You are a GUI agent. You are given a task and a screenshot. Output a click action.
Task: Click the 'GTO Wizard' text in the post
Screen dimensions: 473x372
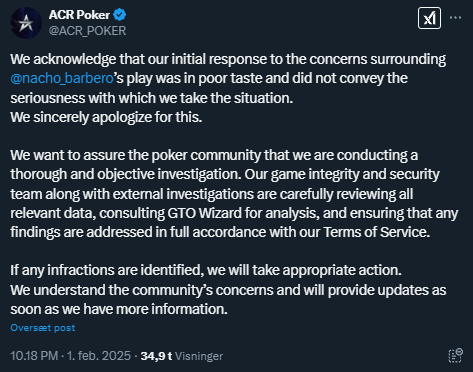tap(204, 213)
